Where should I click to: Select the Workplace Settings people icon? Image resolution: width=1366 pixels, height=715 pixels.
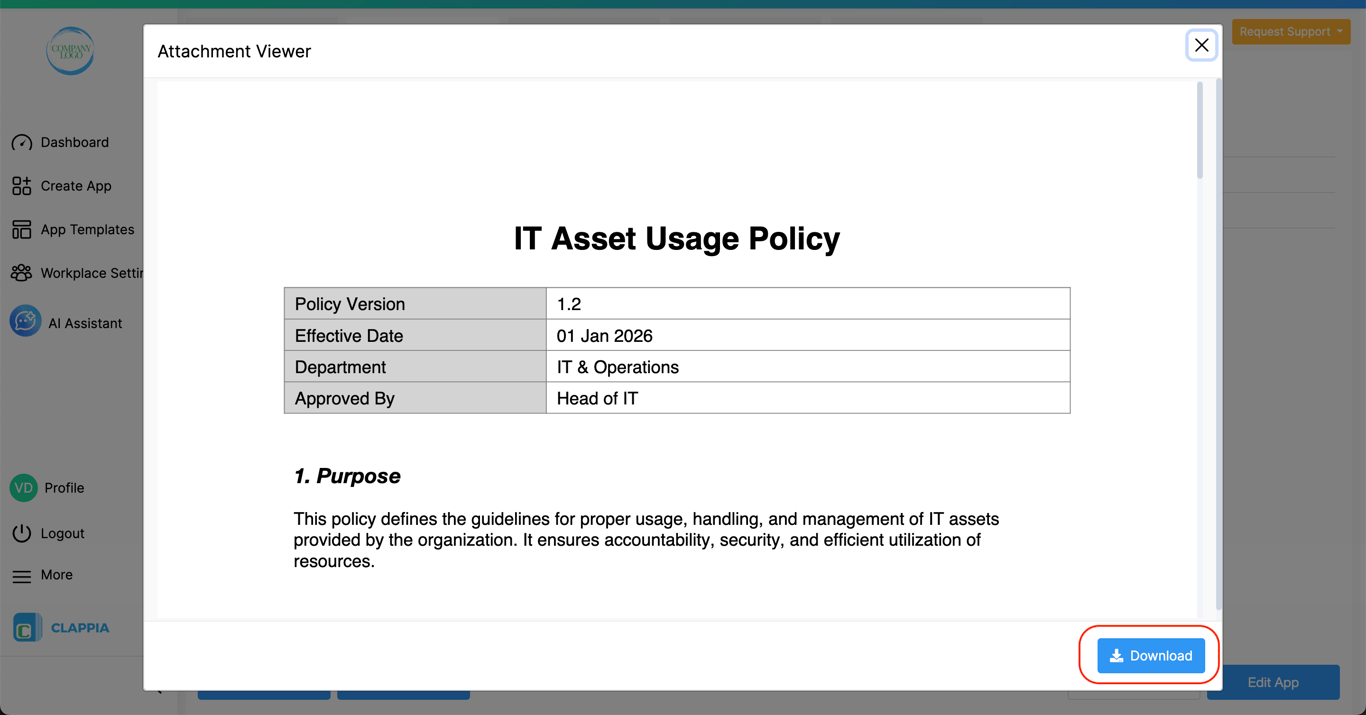[x=21, y=273]
